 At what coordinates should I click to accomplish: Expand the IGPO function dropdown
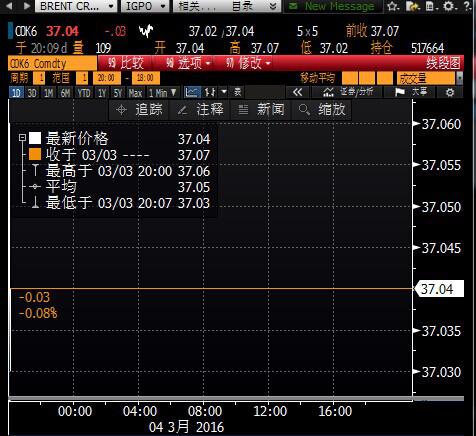pyautogui.click(x=145, y=6)
